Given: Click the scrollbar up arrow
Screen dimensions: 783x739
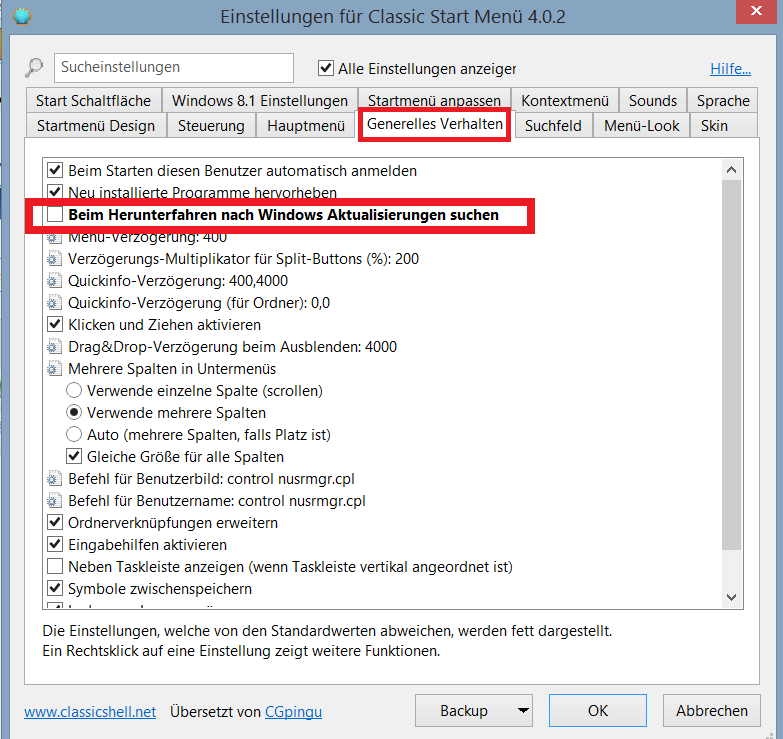Looking at the screenshot, I should tap(732, 170).
